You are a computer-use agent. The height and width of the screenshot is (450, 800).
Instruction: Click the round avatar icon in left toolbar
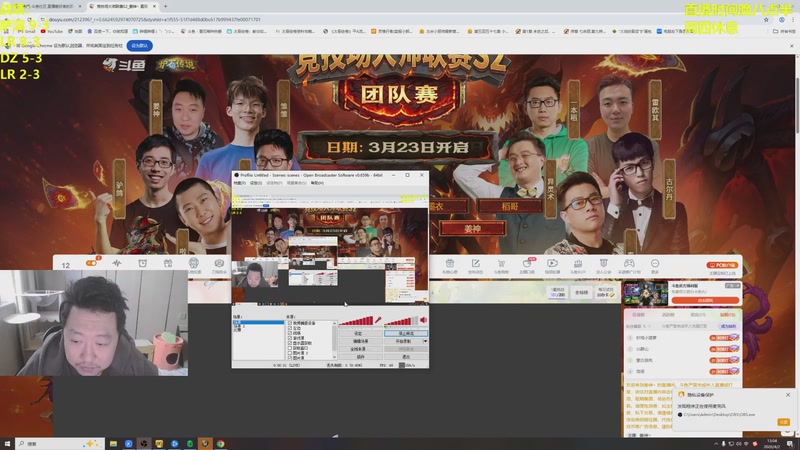(193, 263)
